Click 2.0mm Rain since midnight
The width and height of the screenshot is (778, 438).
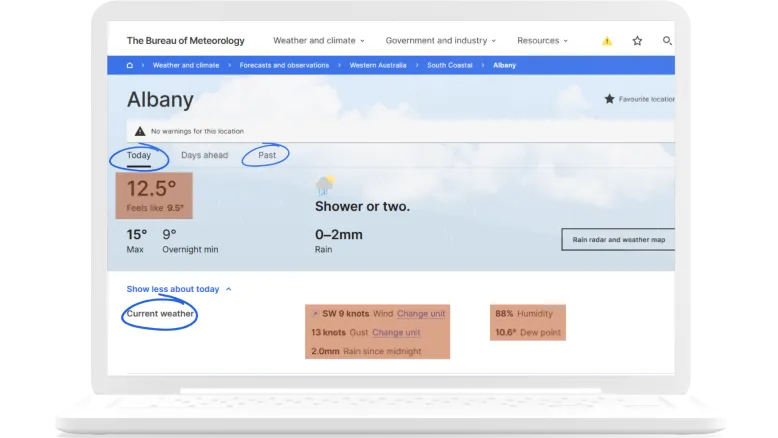(x=366, y=351)
